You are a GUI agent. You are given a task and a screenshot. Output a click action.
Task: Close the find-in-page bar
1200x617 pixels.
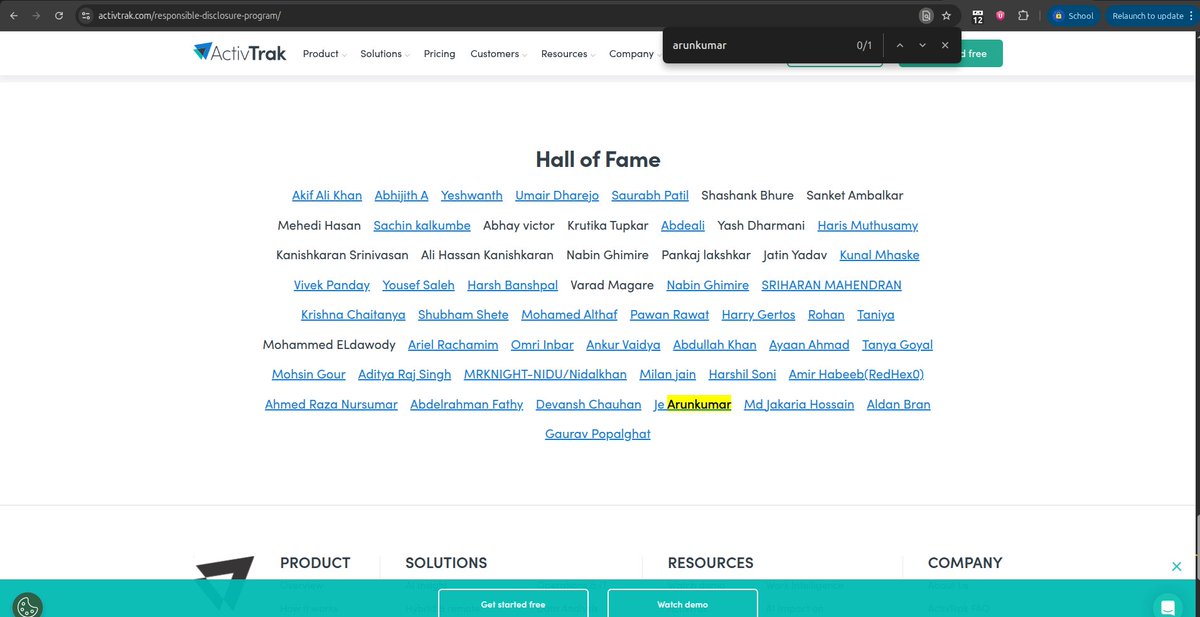(x=945, y=46)
